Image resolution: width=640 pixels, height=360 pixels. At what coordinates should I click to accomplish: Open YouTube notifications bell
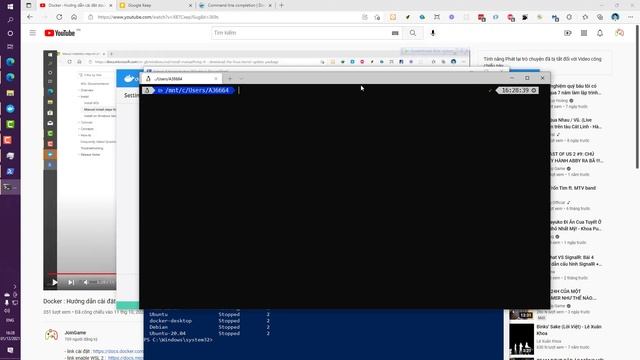(x=600, y=33)
